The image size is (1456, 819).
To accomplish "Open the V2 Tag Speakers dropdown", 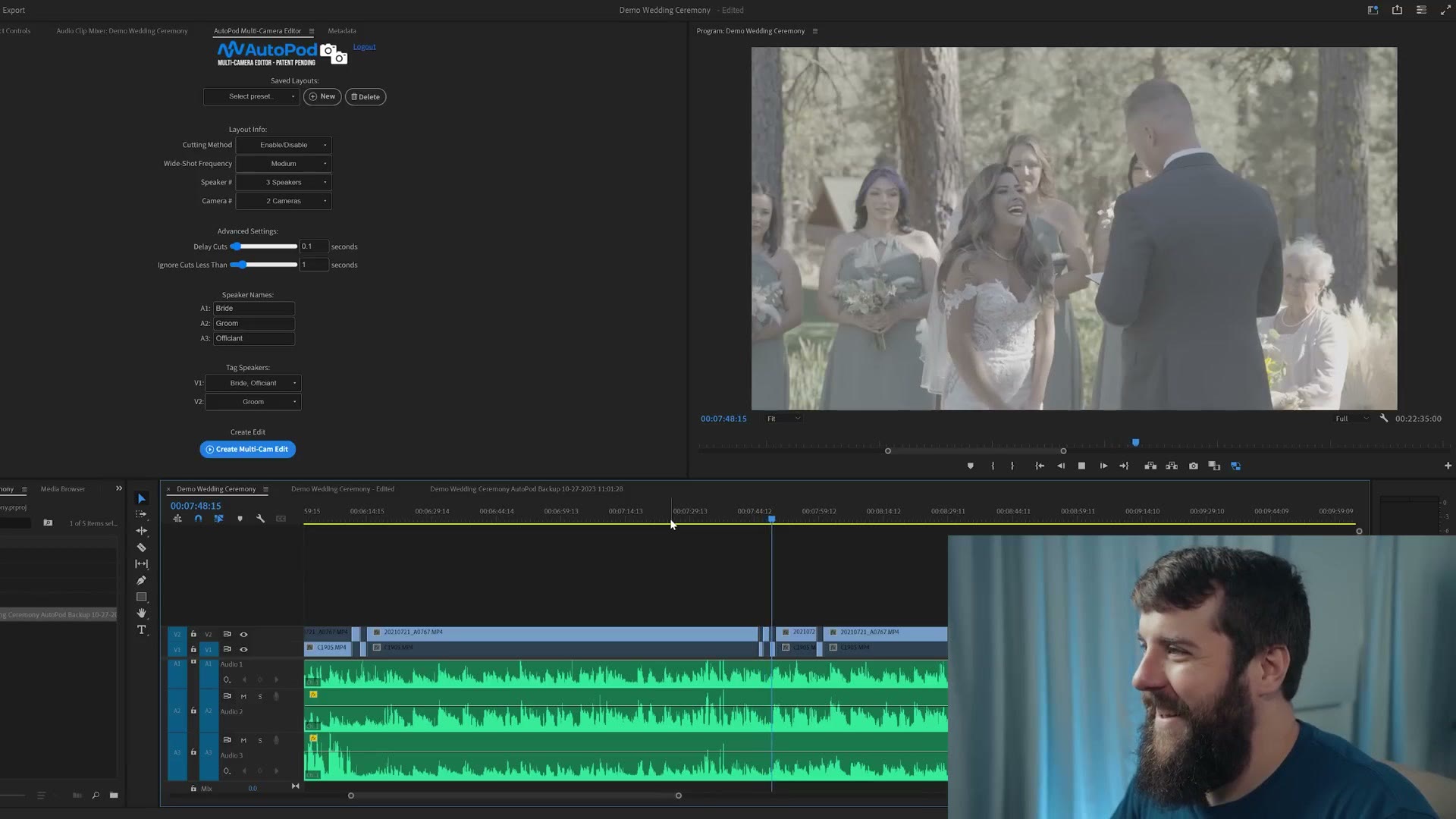I will (x=253, y=402).
